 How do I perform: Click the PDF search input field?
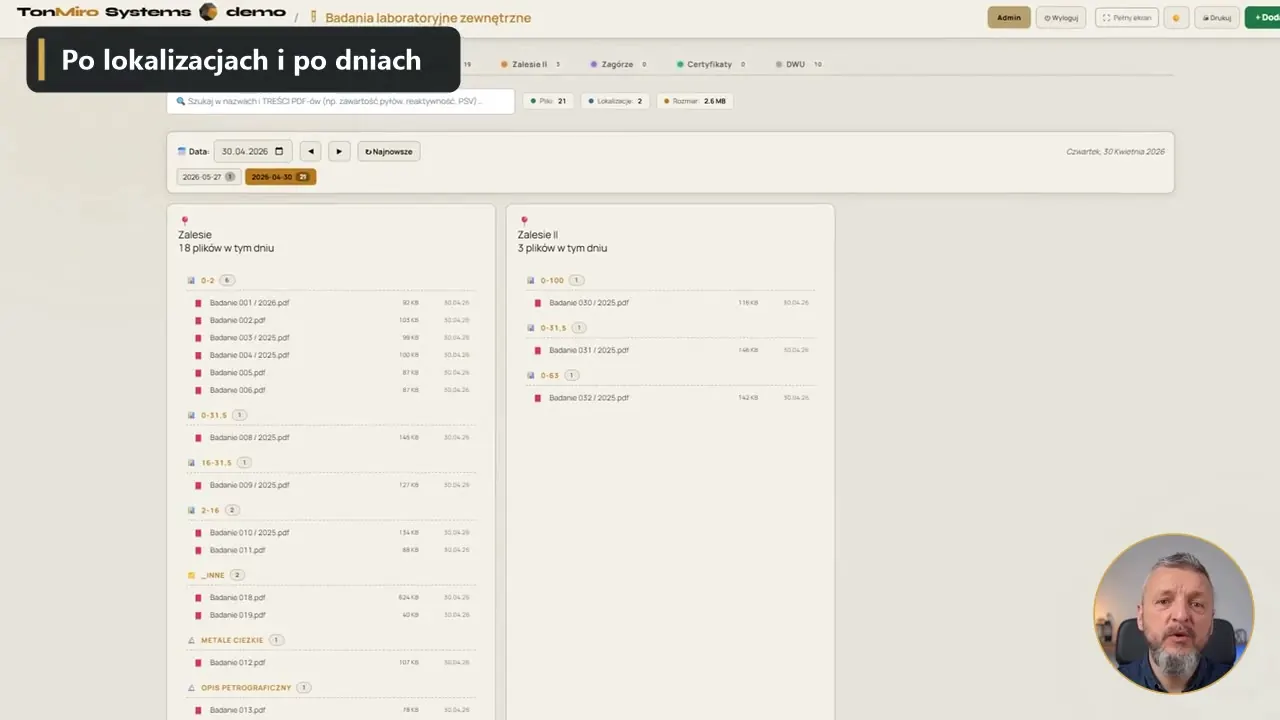tap(340, 101)
